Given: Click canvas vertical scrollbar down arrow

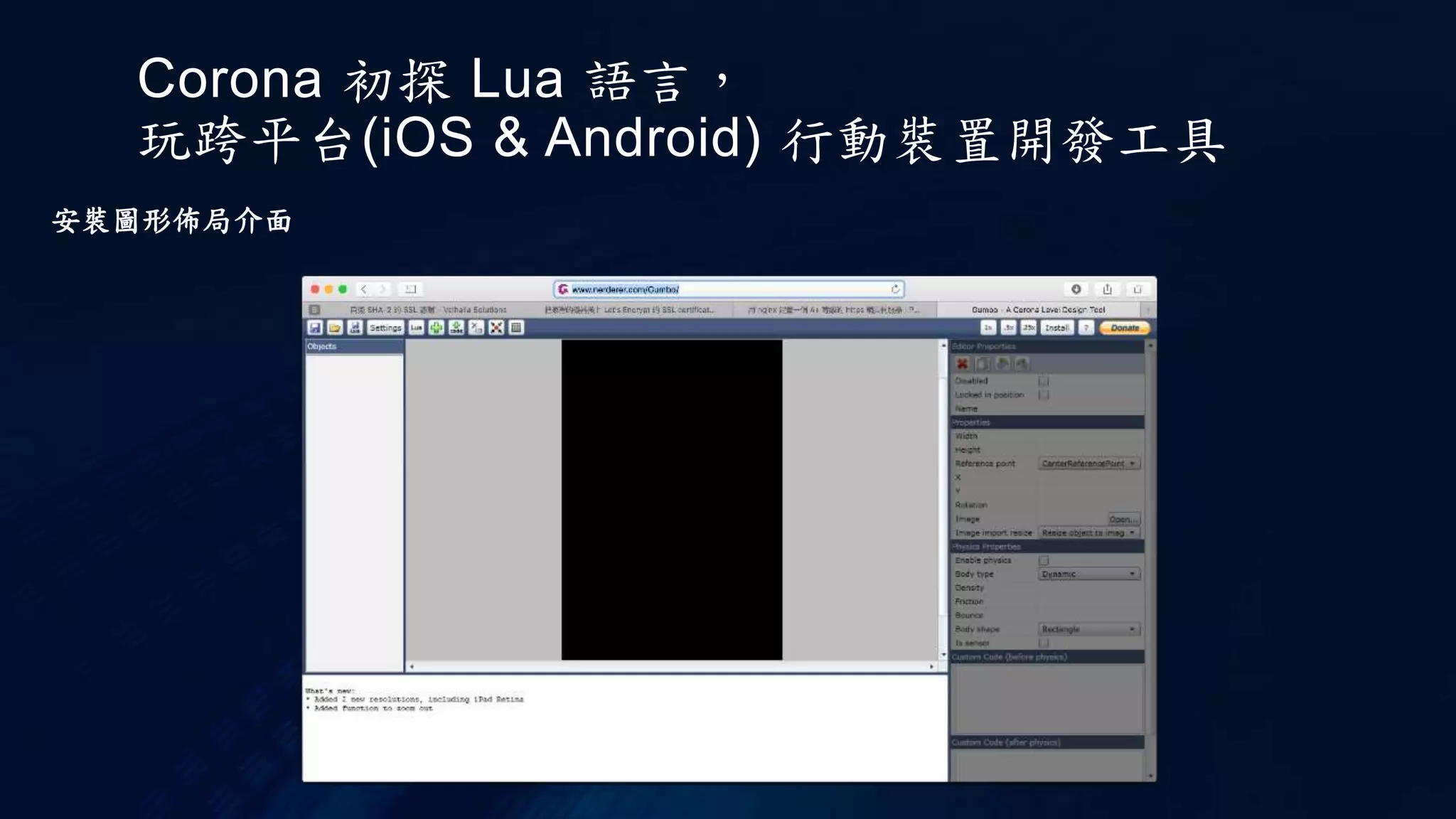Looking at the screenshot, I should (944, 655).
